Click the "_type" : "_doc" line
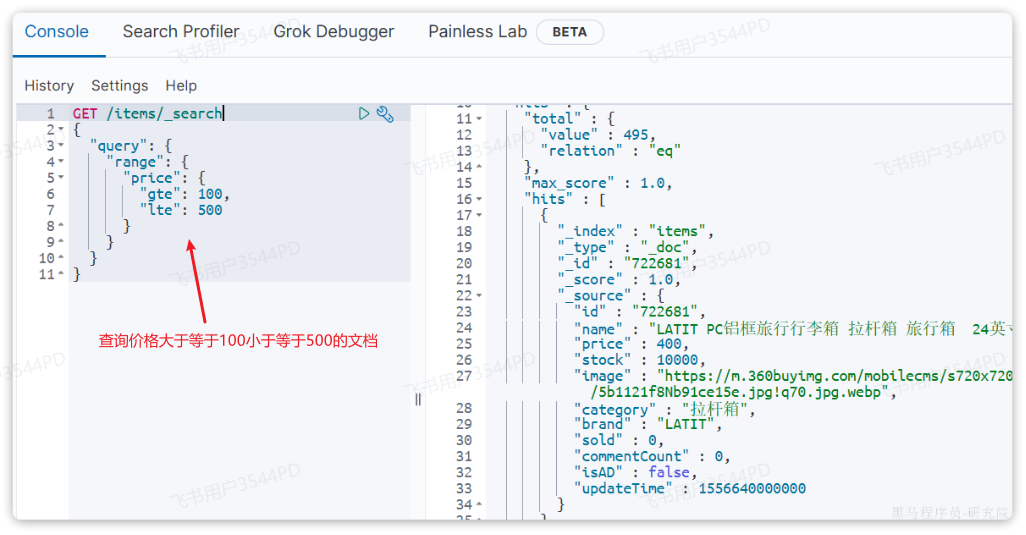Image resolution: width=1026 pixels, height=535 pixels. [627, 247]
